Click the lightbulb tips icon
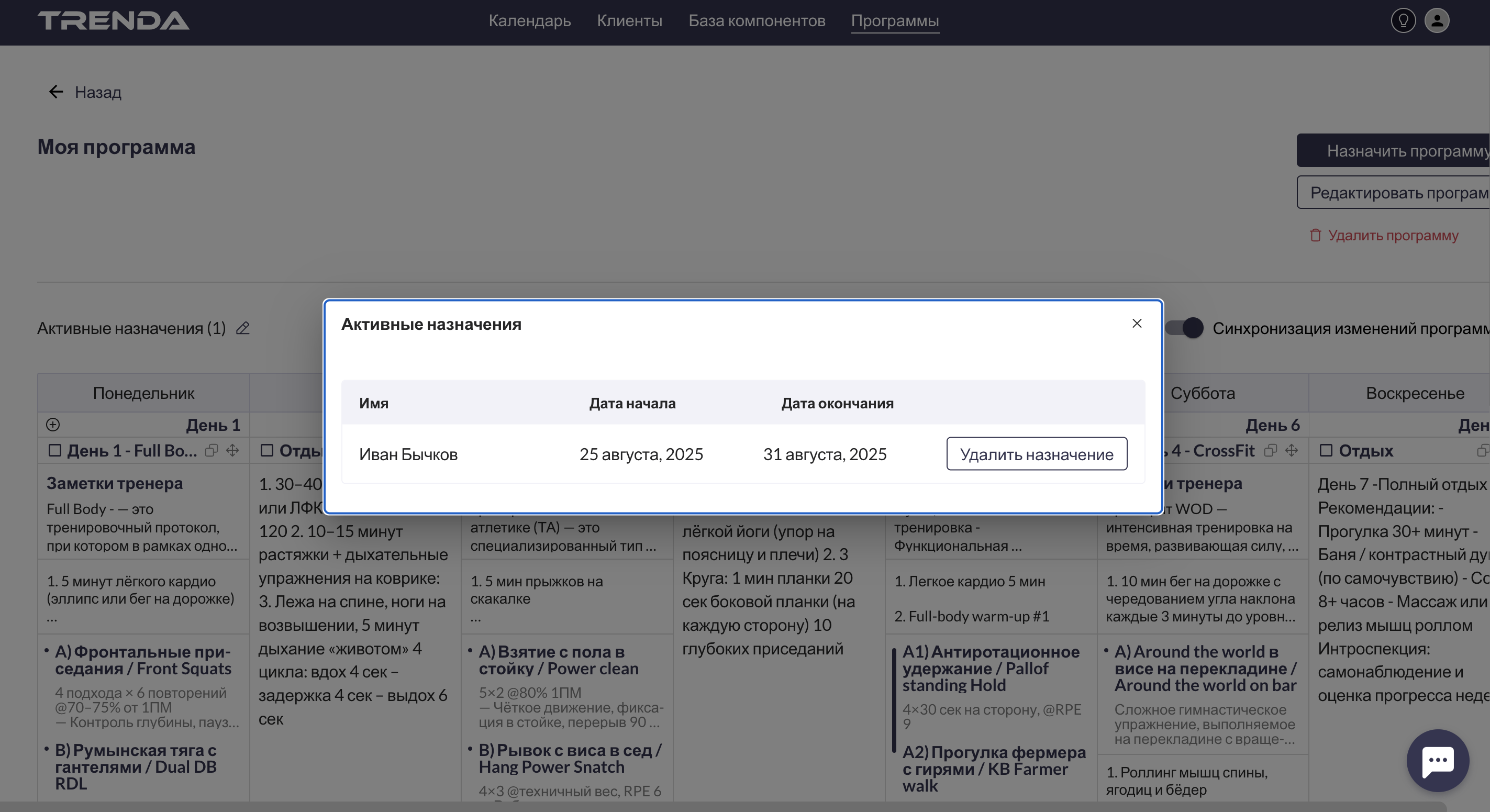The height and width of the screenshot is (812, 1490). pyautogui.click(x=1403, y=21)
